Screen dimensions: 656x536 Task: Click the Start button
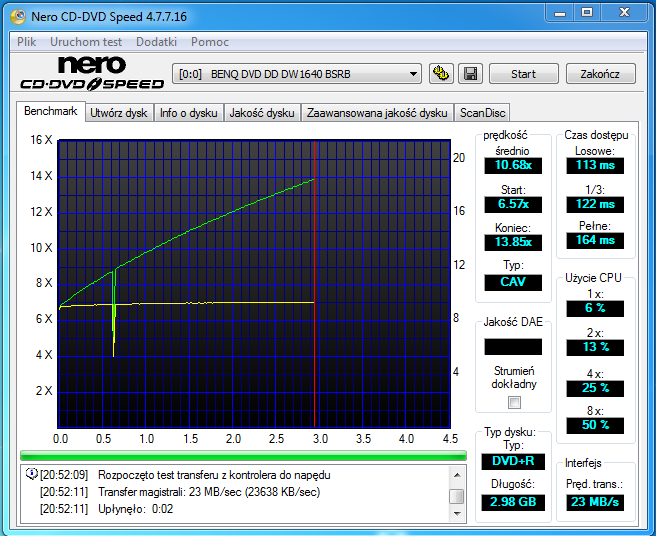pos(523,74)
